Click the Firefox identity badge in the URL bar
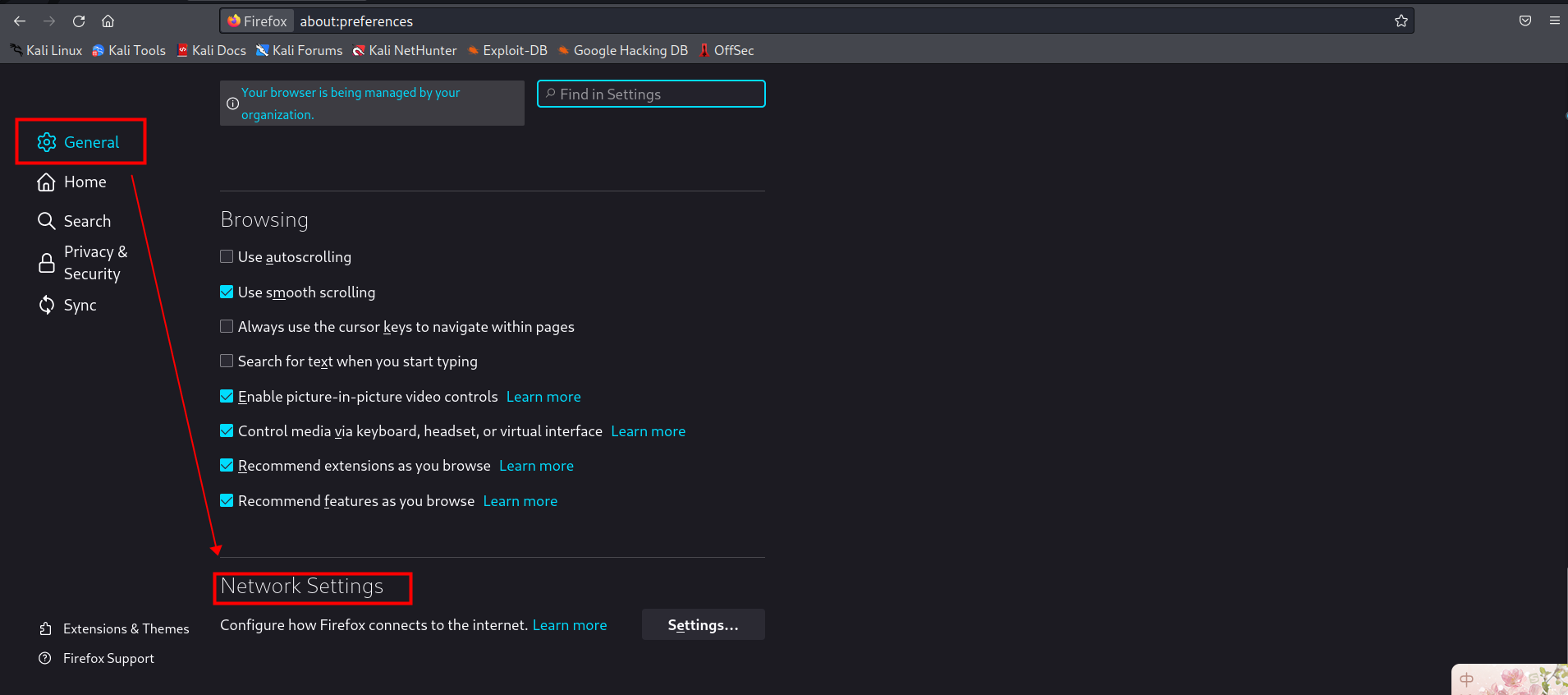 pyautogui.click(x=258, y=21)
